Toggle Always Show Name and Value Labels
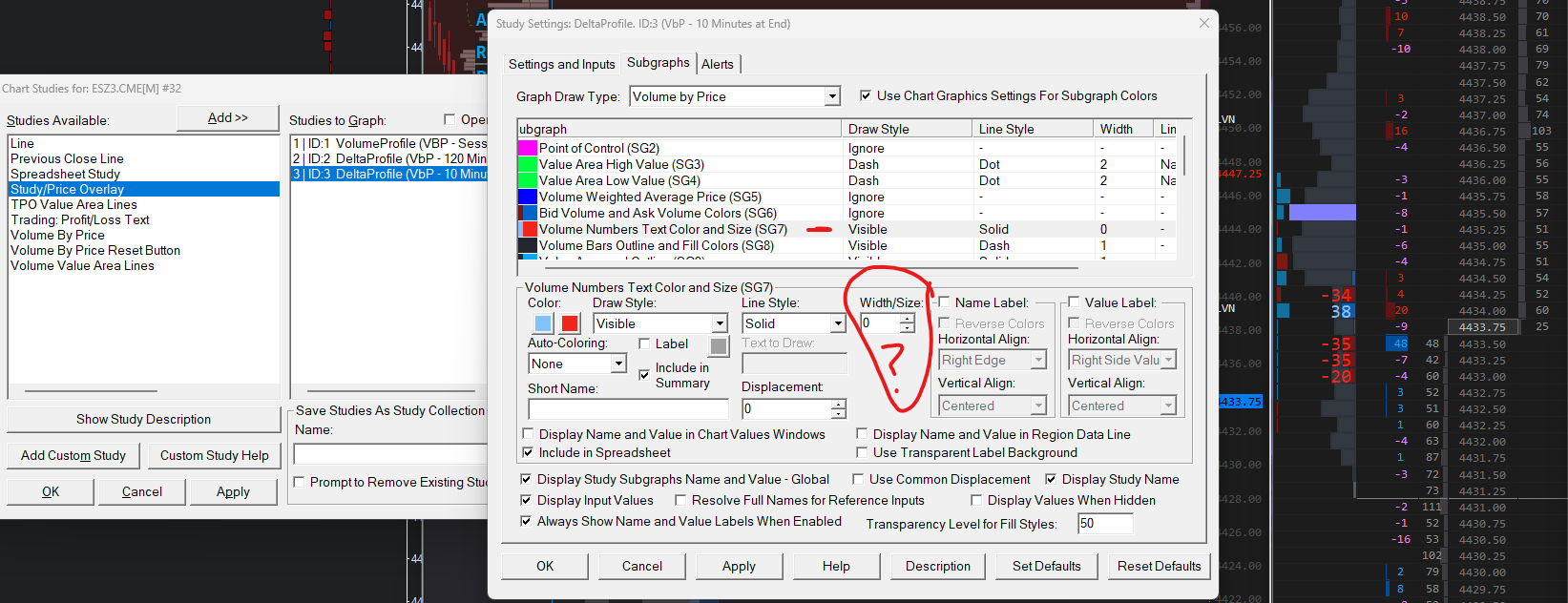Screen dimensions: 1568x603 click(526, 521)
